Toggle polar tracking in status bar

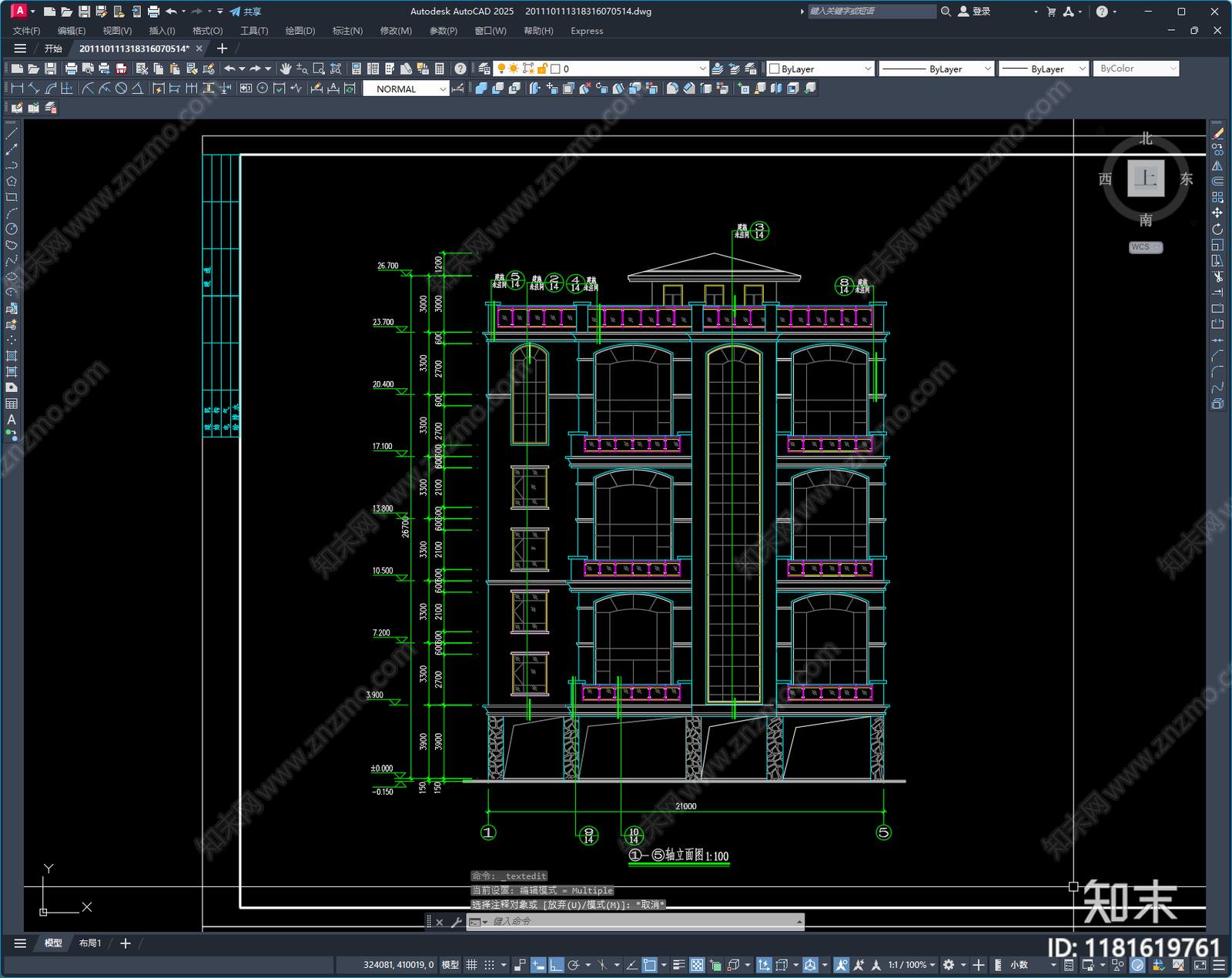tap(574, 965)
